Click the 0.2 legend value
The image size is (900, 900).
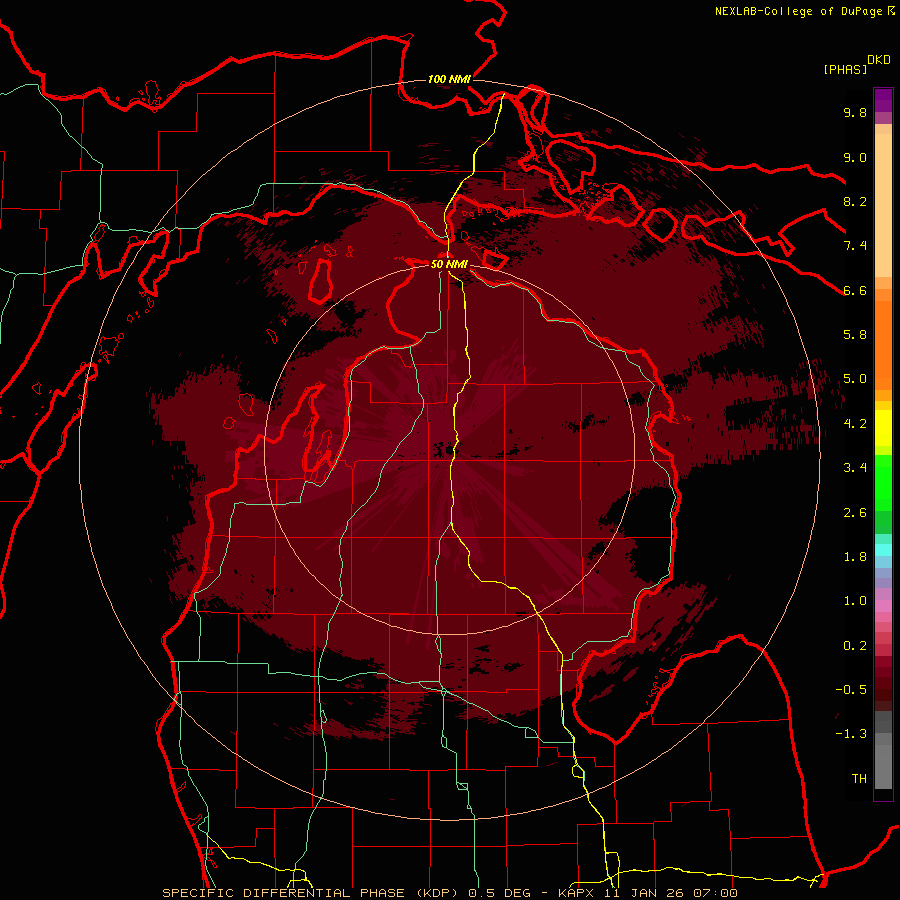coord(855,646)
